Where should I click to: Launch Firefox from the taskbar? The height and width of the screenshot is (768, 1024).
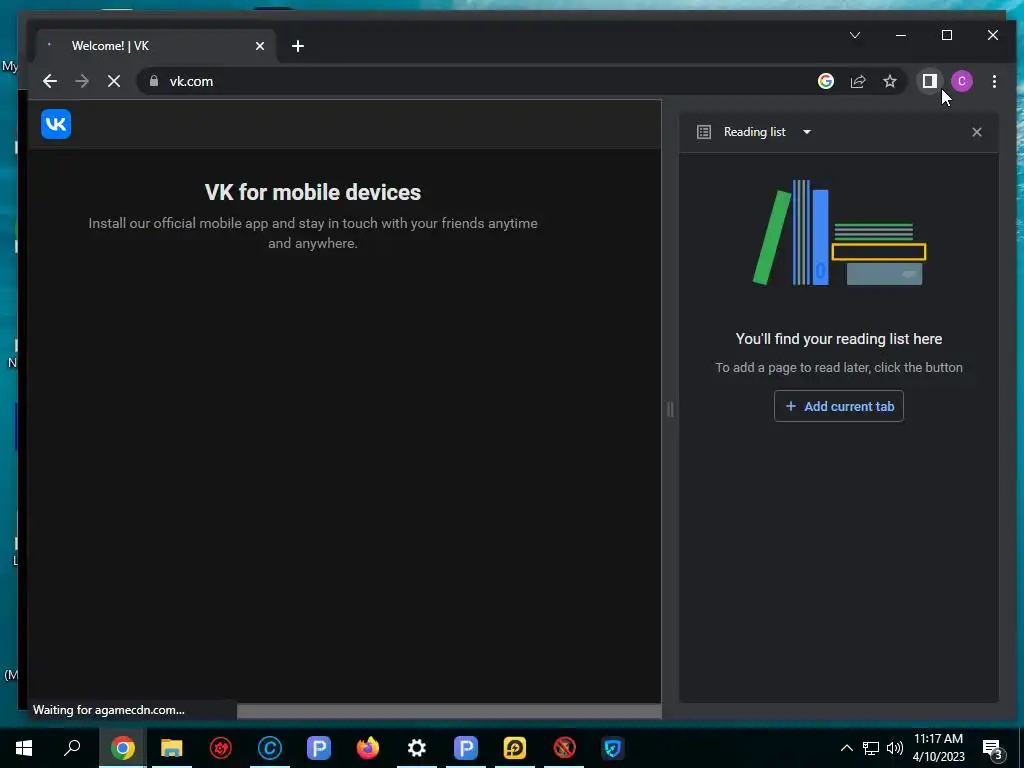(368, 748)
